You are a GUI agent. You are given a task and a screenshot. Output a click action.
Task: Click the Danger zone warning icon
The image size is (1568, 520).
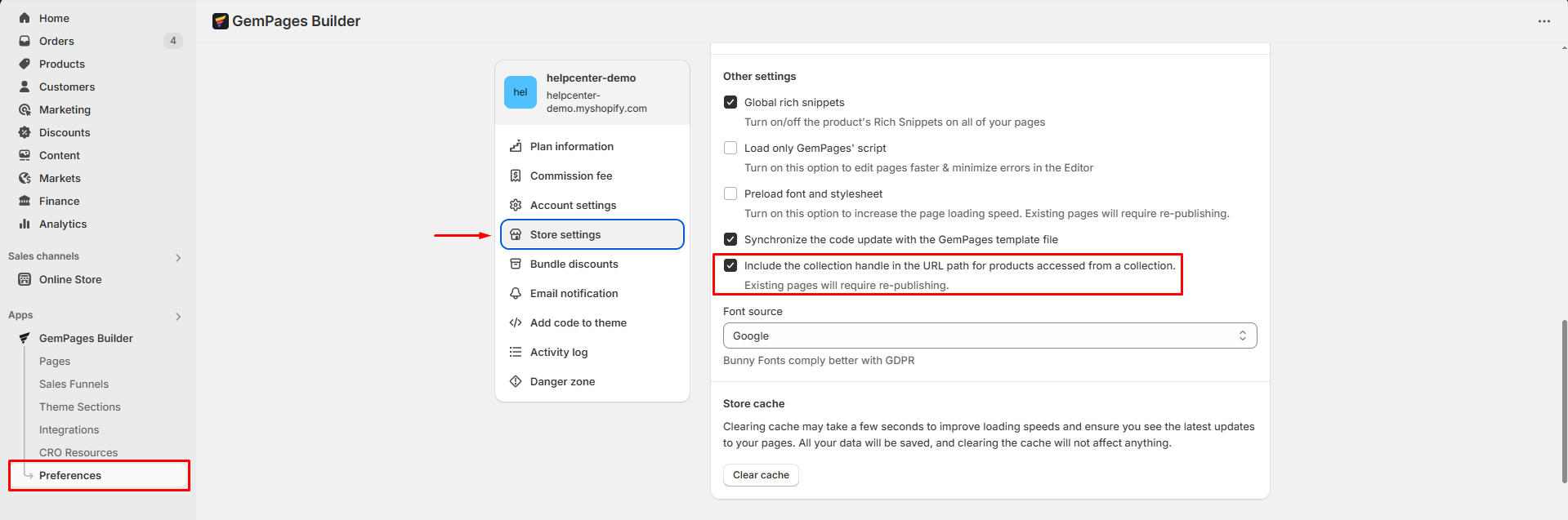[x=516, y=381]
